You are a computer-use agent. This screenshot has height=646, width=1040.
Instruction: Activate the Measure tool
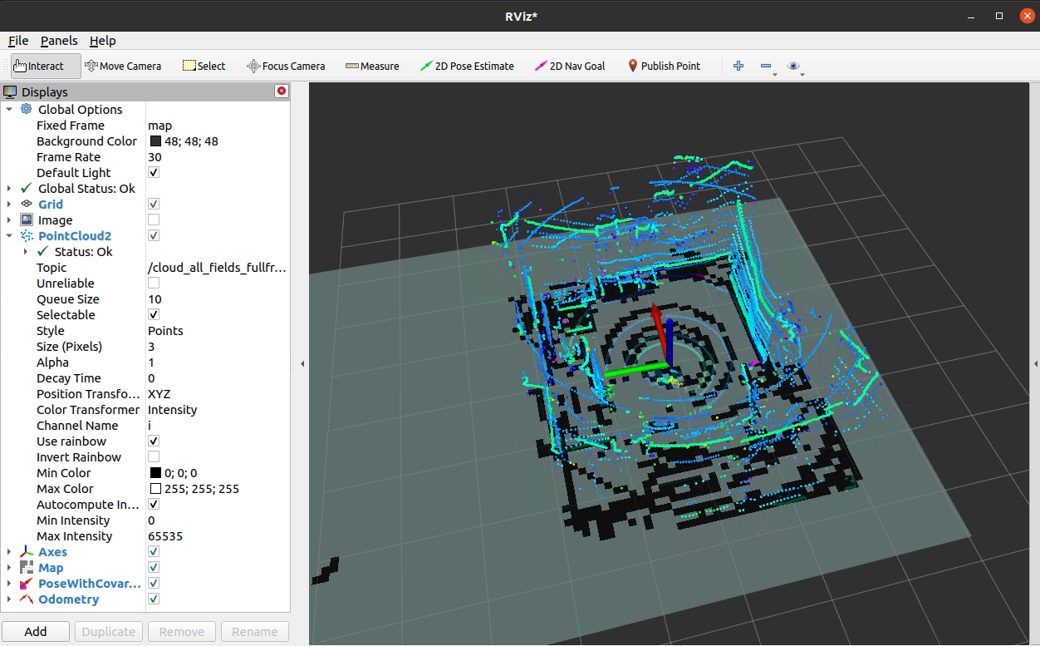[x=372, y=65]
